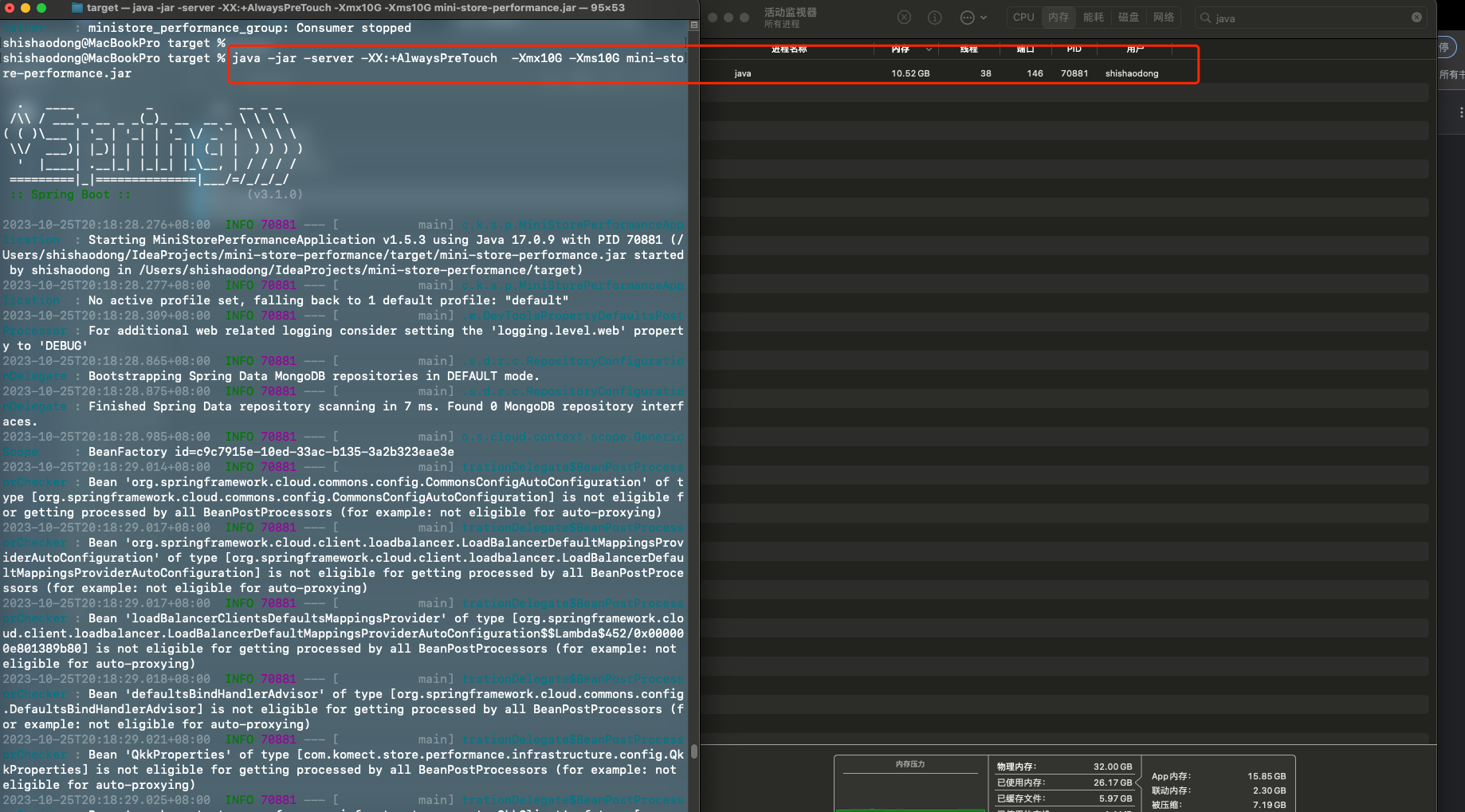Click the folder proxy icon in Terminal title
The height and width of the screenshot is (812, 1465).
pyautogui.click(x=77, y=8)
